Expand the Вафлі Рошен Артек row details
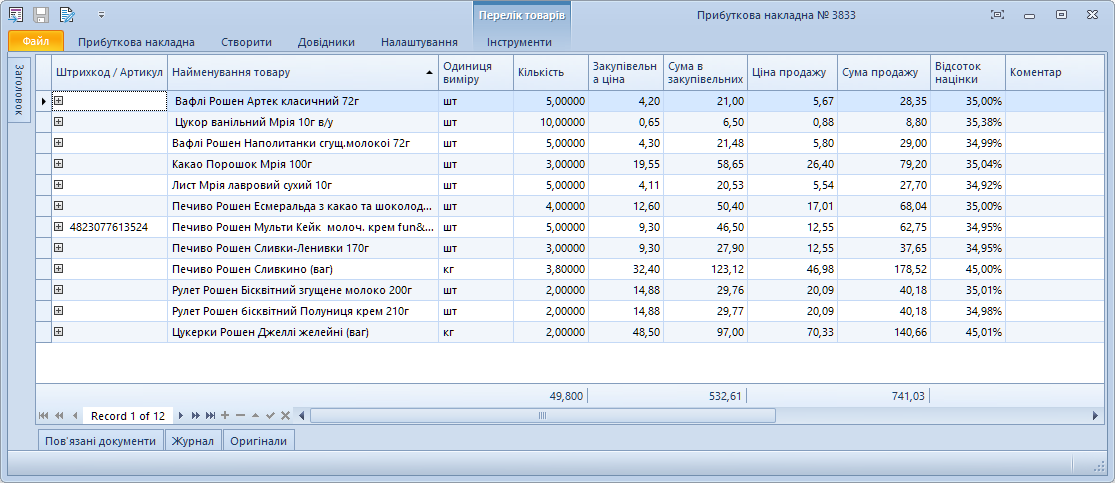 58,101
